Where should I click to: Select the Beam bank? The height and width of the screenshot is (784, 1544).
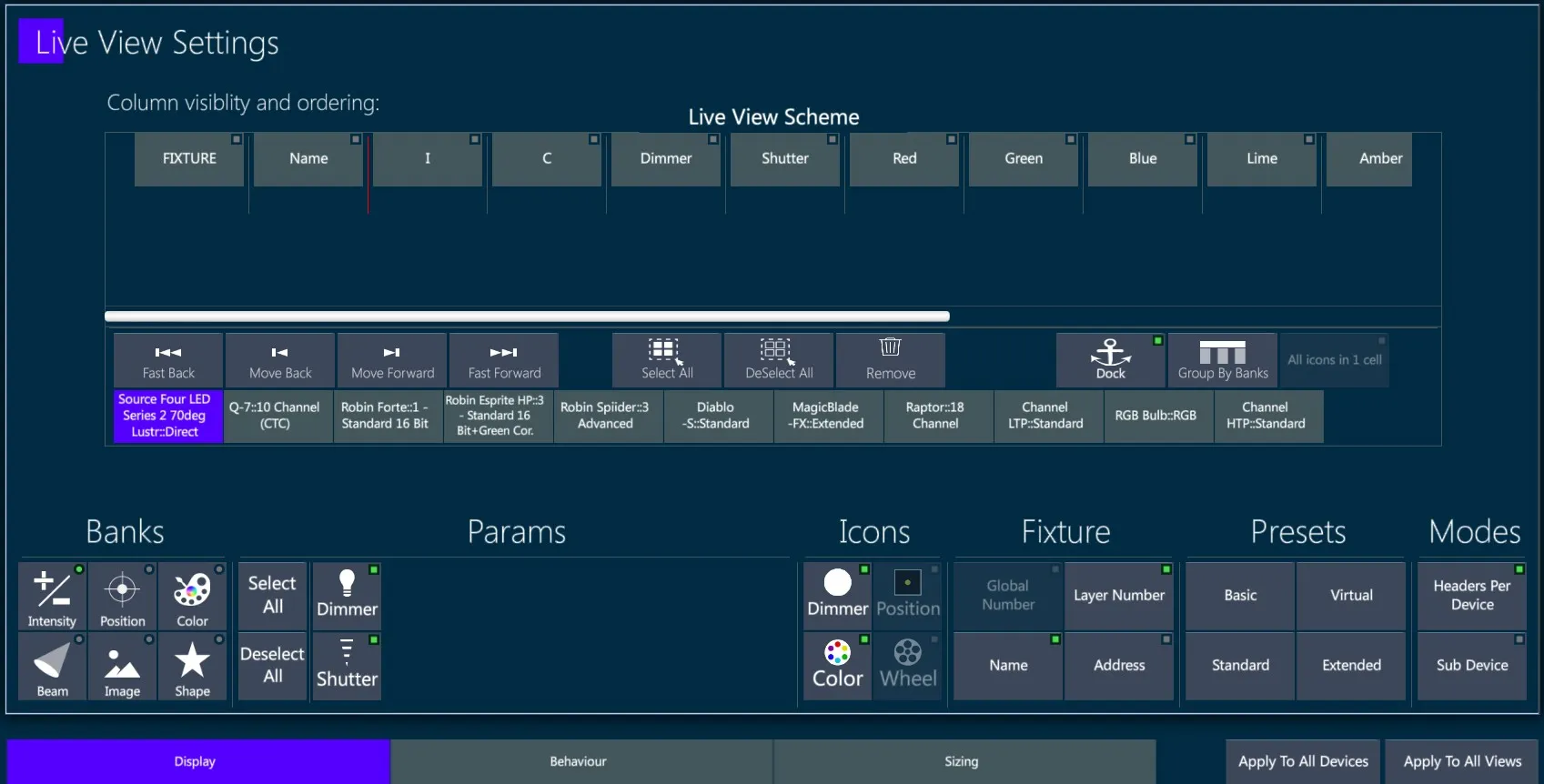click(52, 667)
